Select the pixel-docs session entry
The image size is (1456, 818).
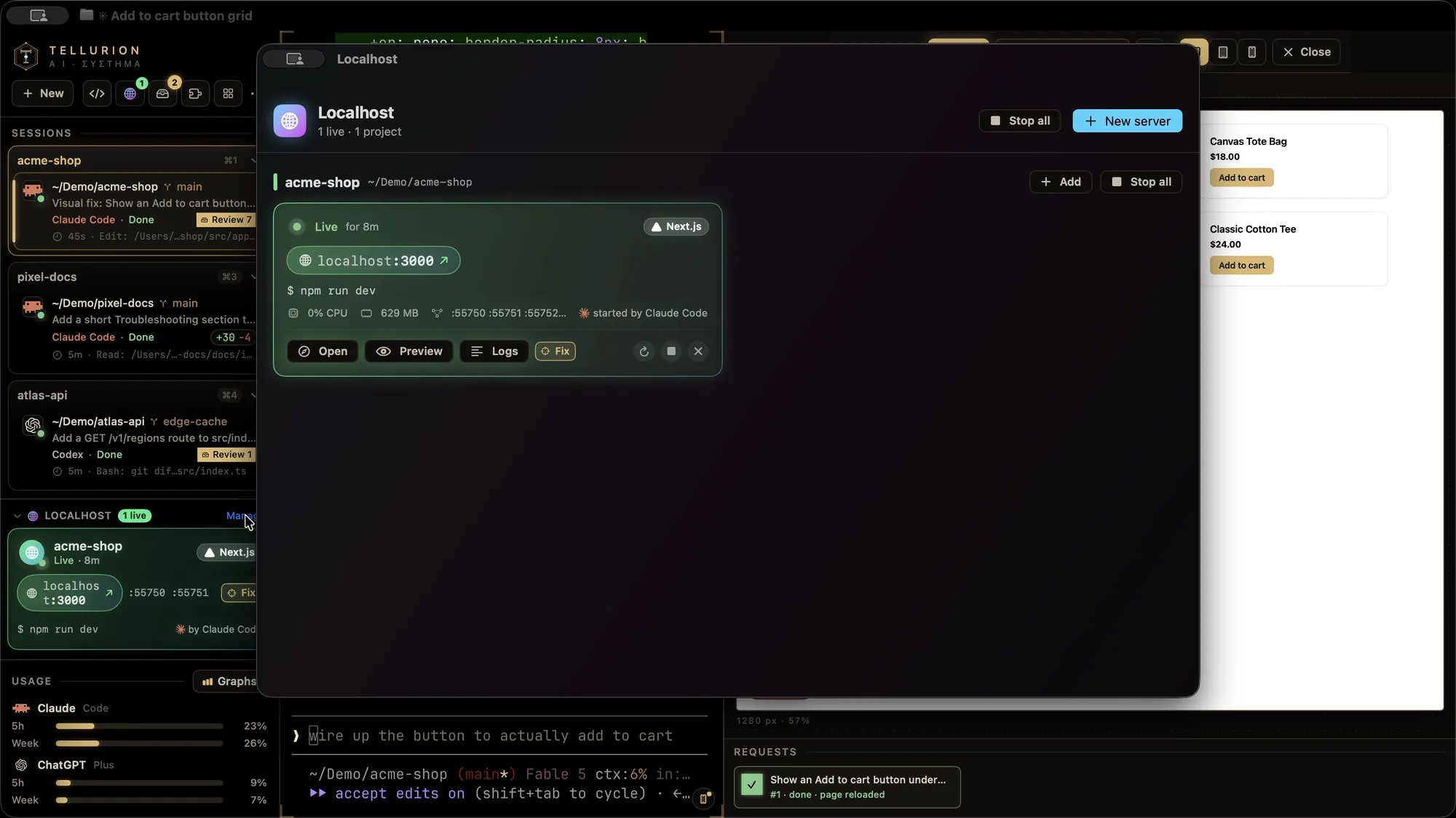tap(135, 328)
